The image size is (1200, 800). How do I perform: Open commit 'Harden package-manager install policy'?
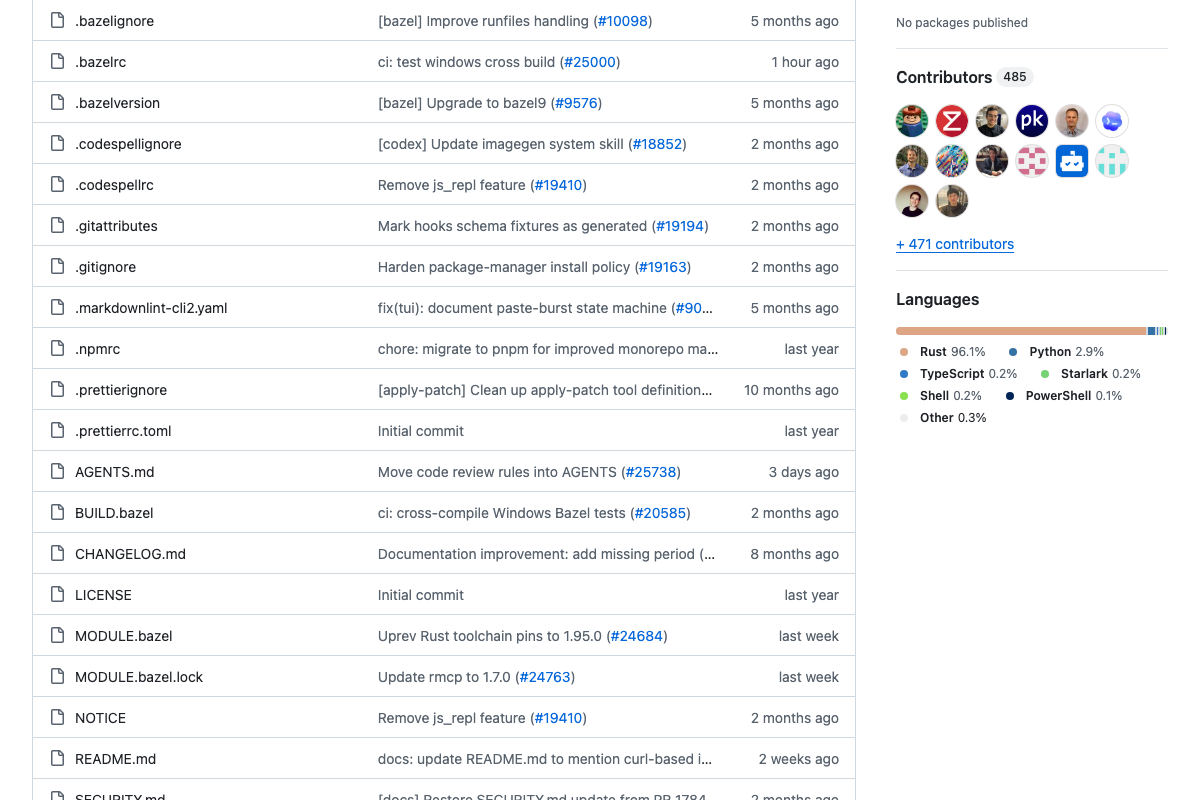coord(504,267)
